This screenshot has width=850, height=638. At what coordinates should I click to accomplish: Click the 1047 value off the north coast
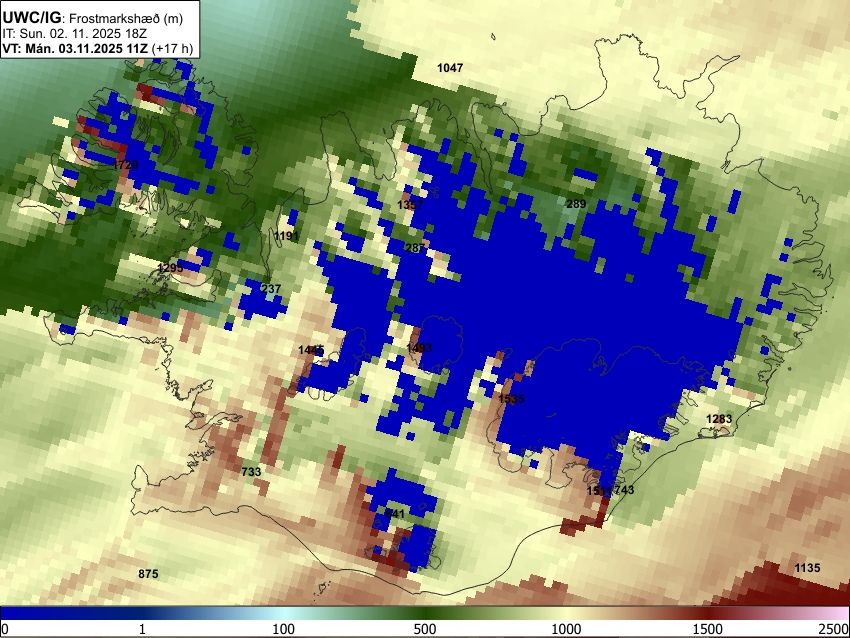[450, 68]
